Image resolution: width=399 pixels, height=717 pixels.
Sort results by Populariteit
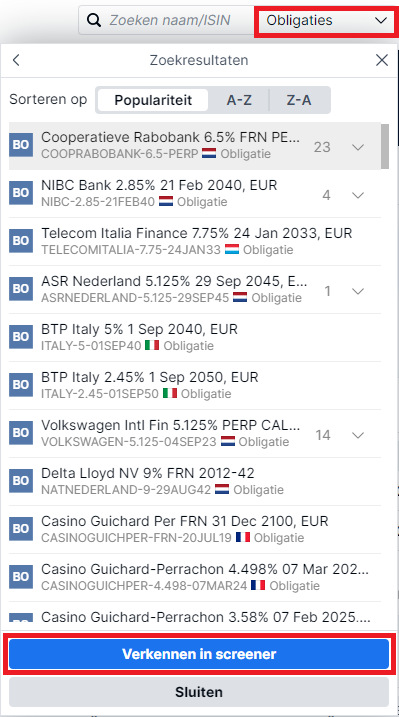(x=153, y=100)
